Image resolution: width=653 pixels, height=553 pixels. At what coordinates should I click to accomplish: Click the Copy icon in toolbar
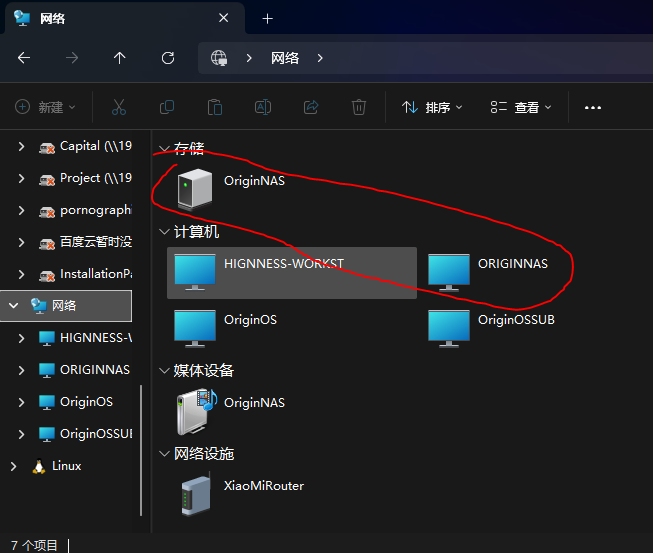click(x=167, y=107)
